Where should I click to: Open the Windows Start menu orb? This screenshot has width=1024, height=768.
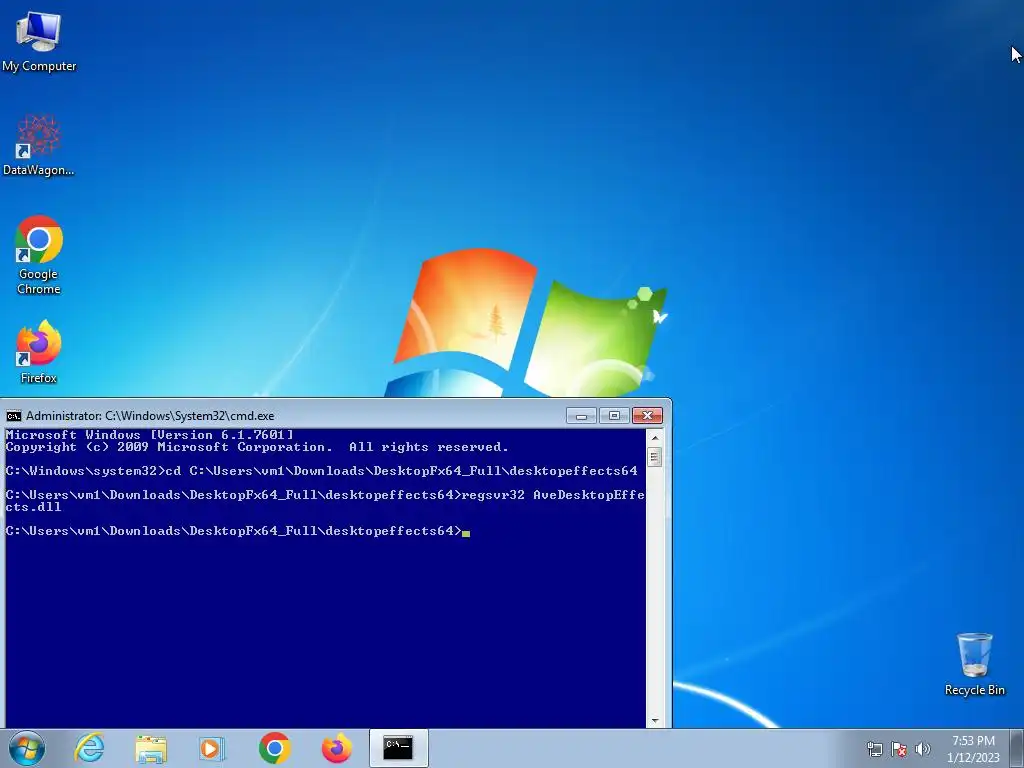(x=27, y=748)
